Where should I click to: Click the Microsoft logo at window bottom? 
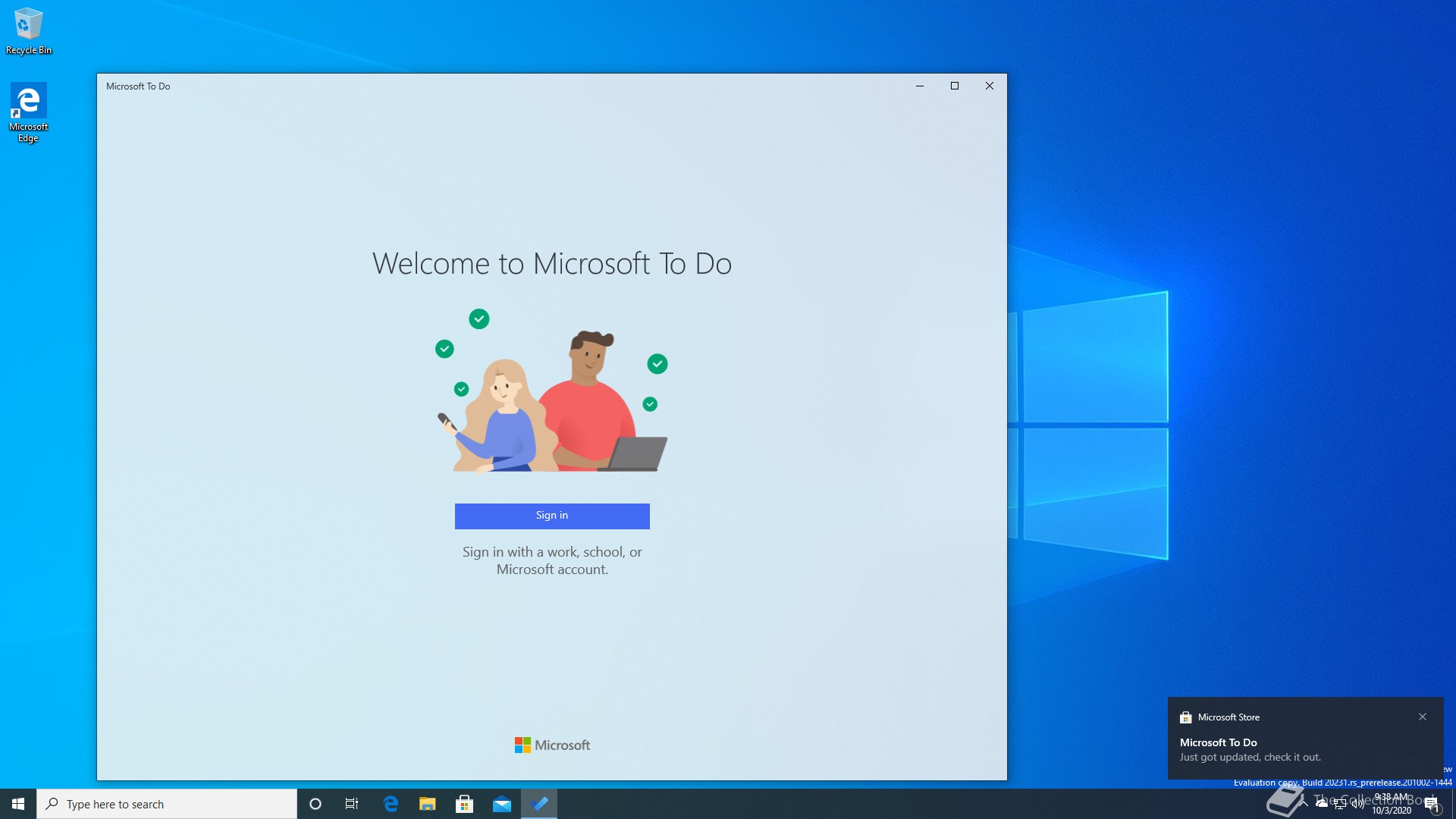click(x=552, y=745)
